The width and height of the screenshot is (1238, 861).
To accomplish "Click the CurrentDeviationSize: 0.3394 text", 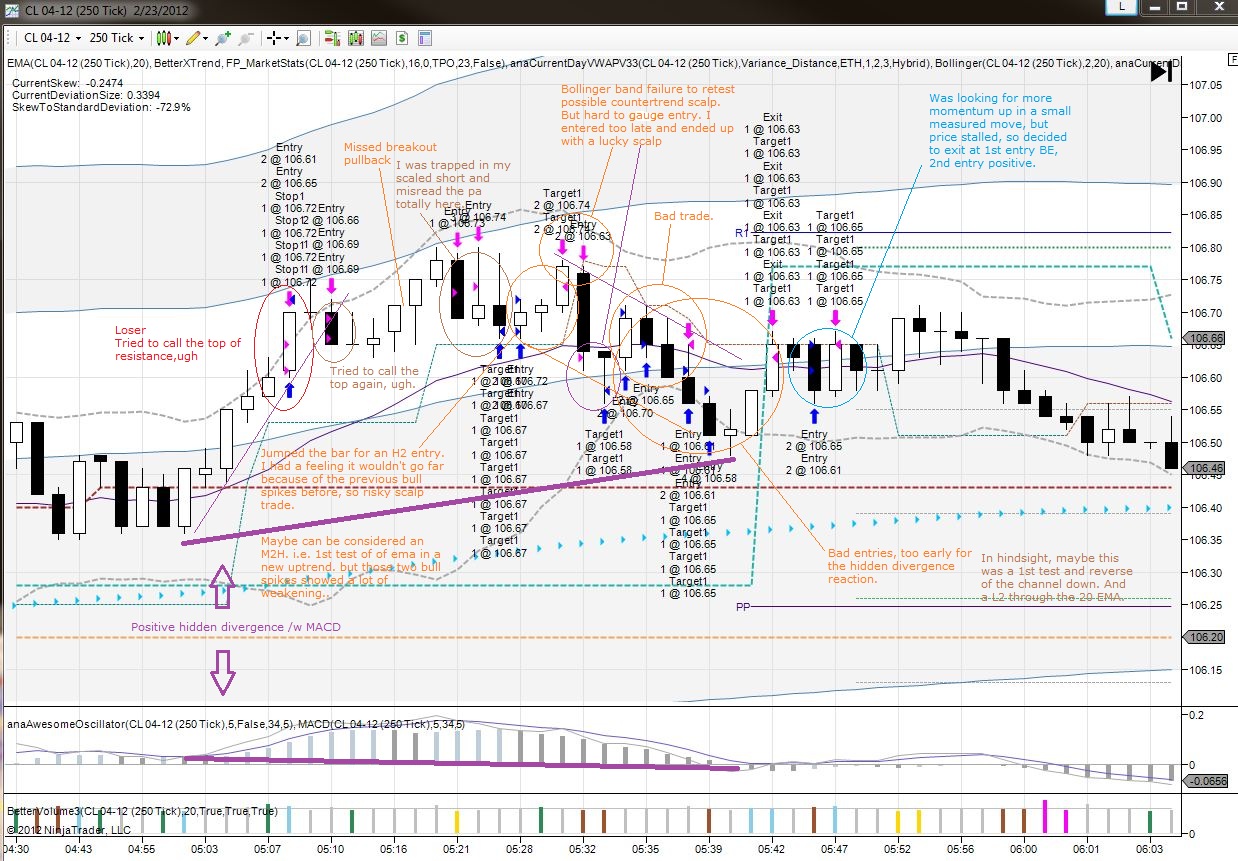I will [x=85, y=95].
